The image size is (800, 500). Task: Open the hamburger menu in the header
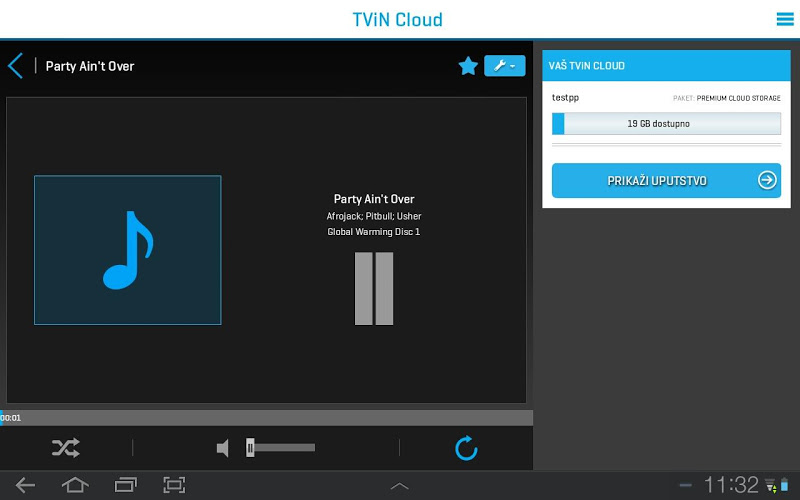coord(785,19)
